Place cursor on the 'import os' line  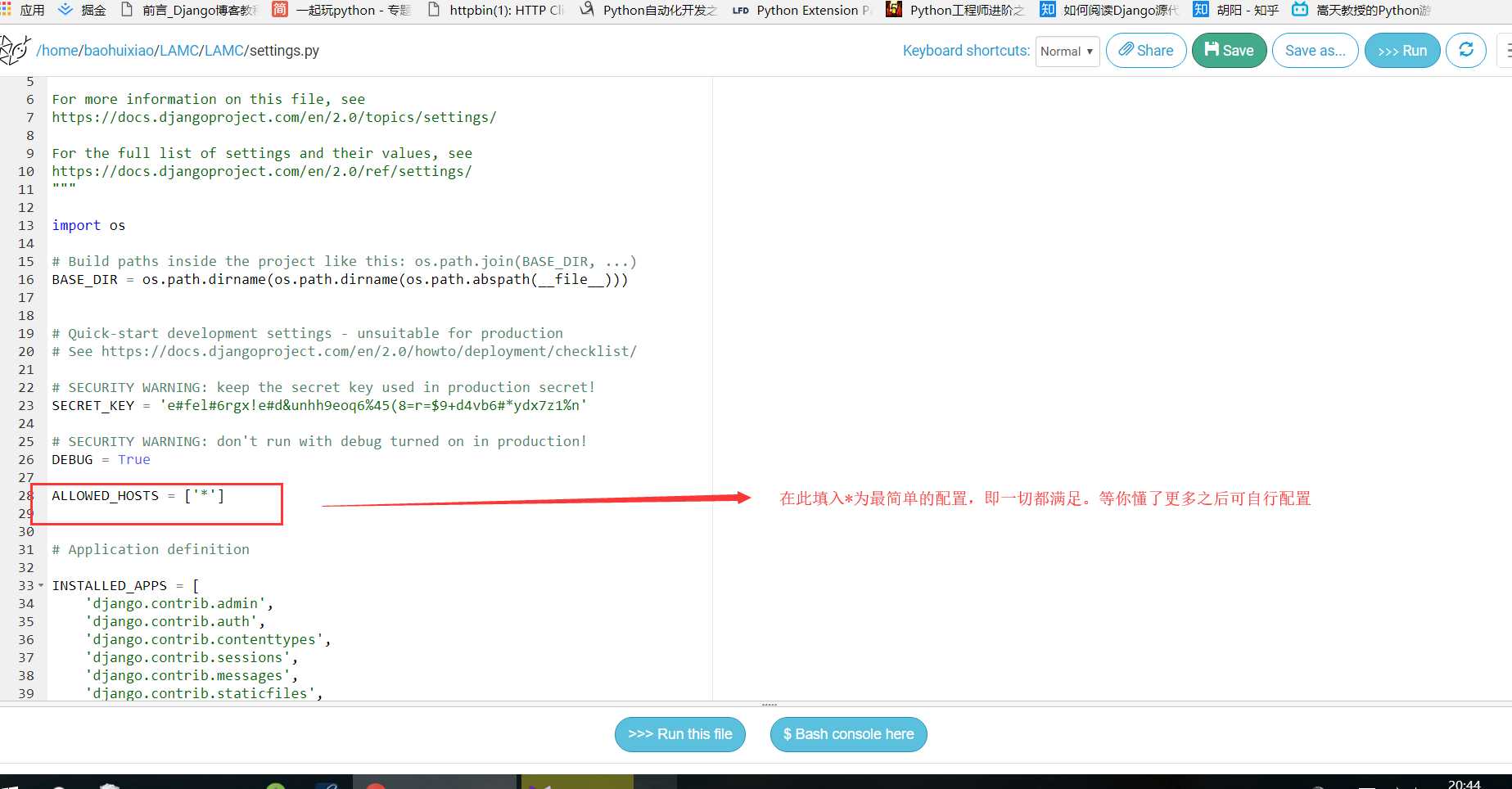pos(88,225)
